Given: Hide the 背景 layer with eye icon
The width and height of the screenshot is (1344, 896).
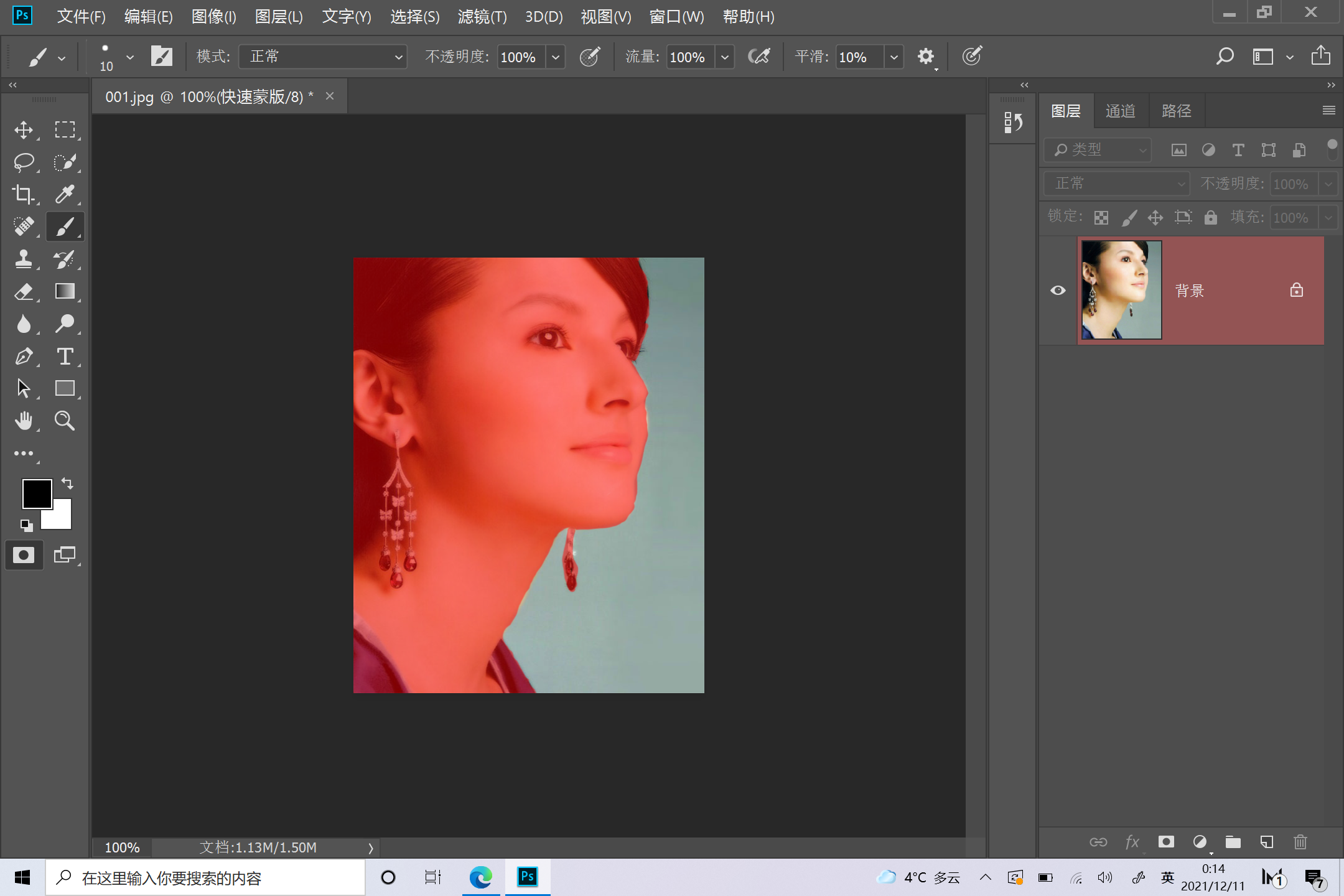Looking at the screenshot, I should pyautogui.click(x=1058, y=291).
